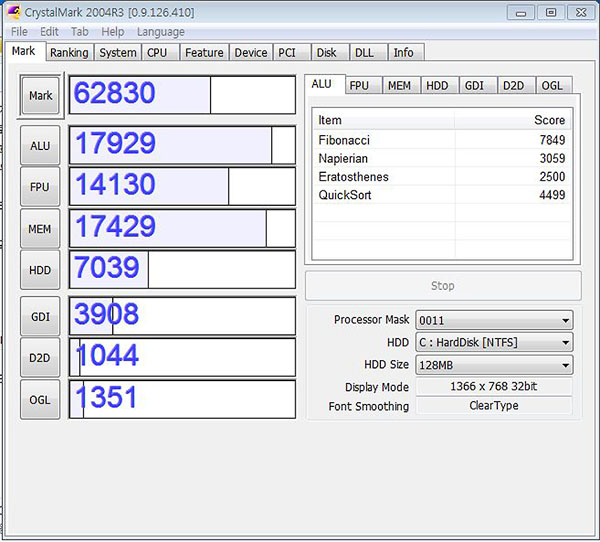This screenshot has width=600, height=542.
Task: Run the HDD benchmark button
Action: (x=40, y=270)
